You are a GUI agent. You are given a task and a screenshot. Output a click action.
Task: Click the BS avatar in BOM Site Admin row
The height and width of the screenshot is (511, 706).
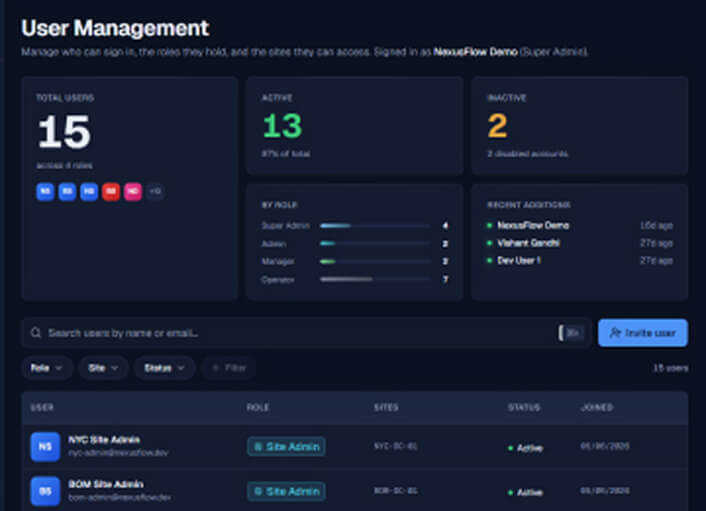pos(45,491)
